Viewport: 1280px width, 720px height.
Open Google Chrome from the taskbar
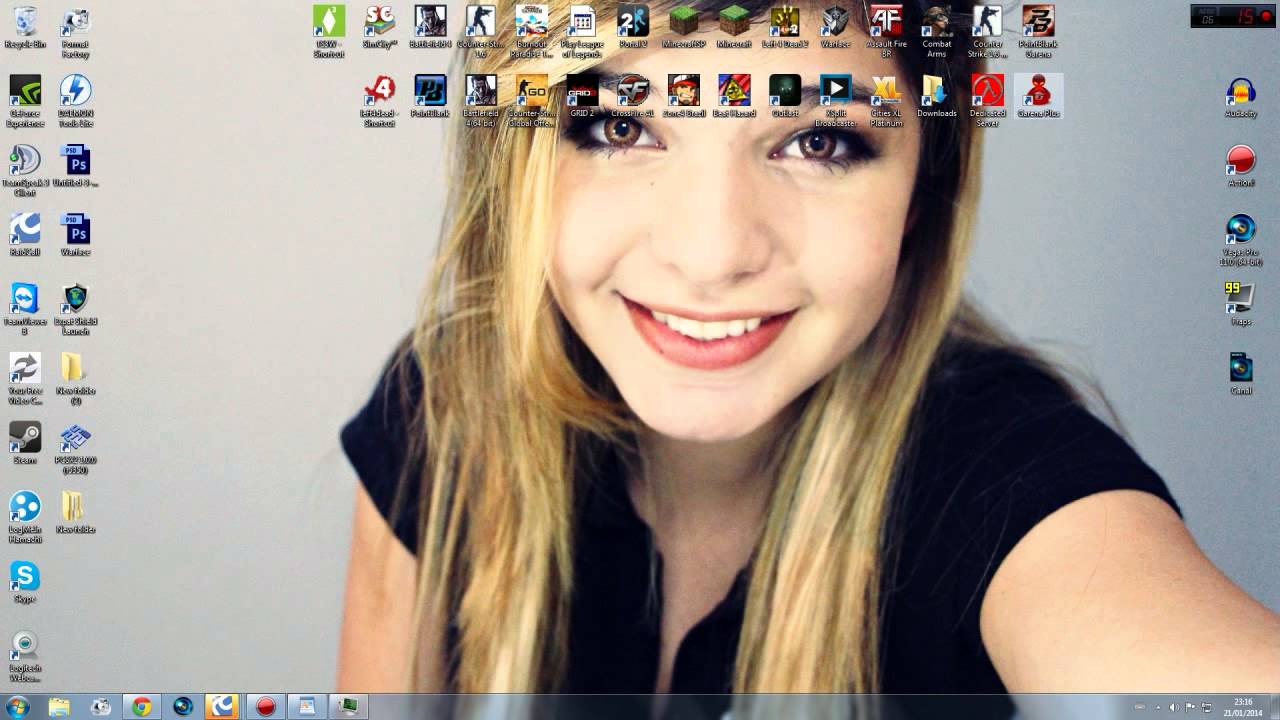pos(142,707)
